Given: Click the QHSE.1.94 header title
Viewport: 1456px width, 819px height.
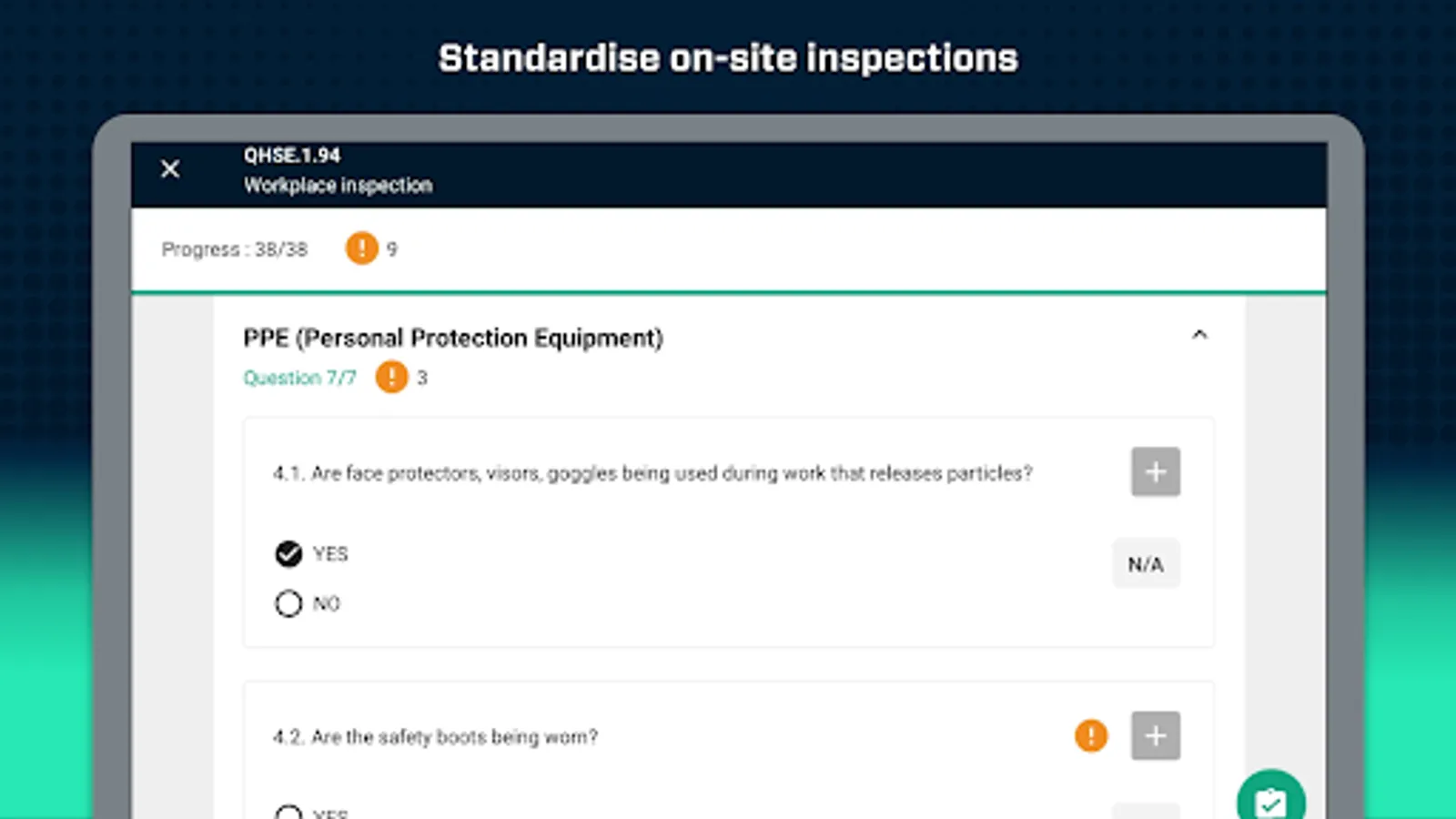Looking at the screenshot, I should click(x=292, y=156).
